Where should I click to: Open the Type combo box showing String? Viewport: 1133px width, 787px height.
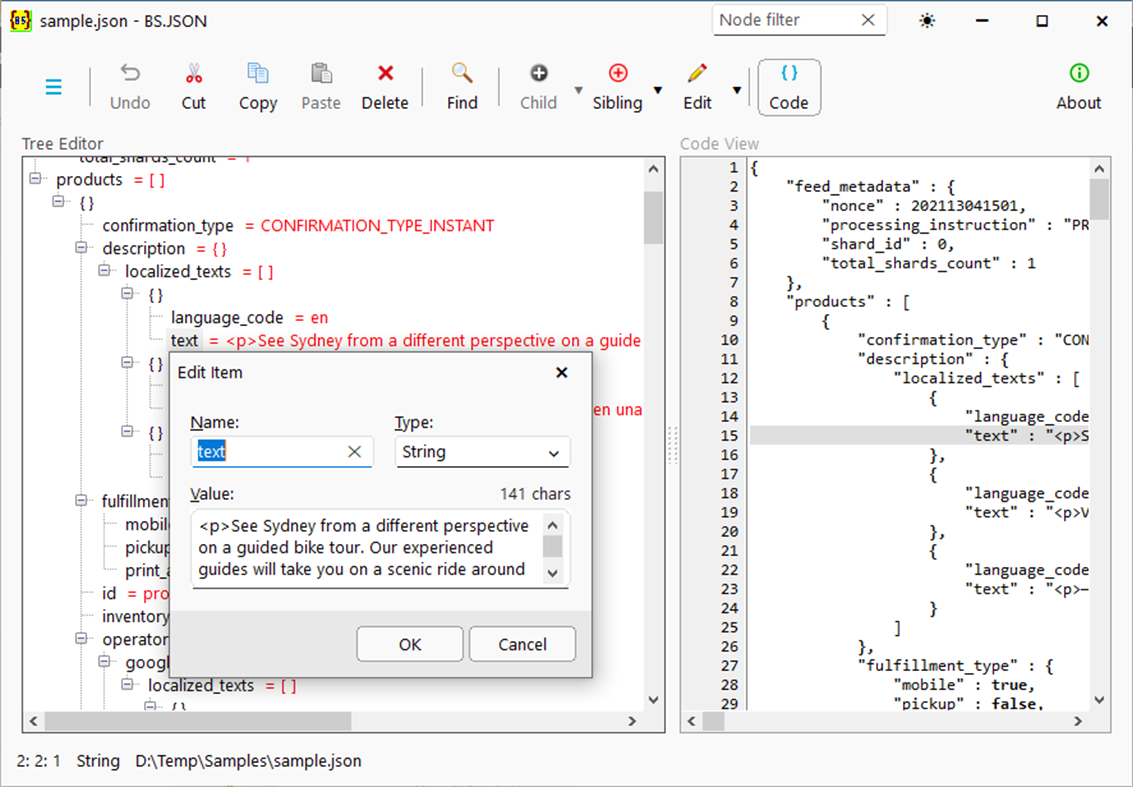point(482,452)
